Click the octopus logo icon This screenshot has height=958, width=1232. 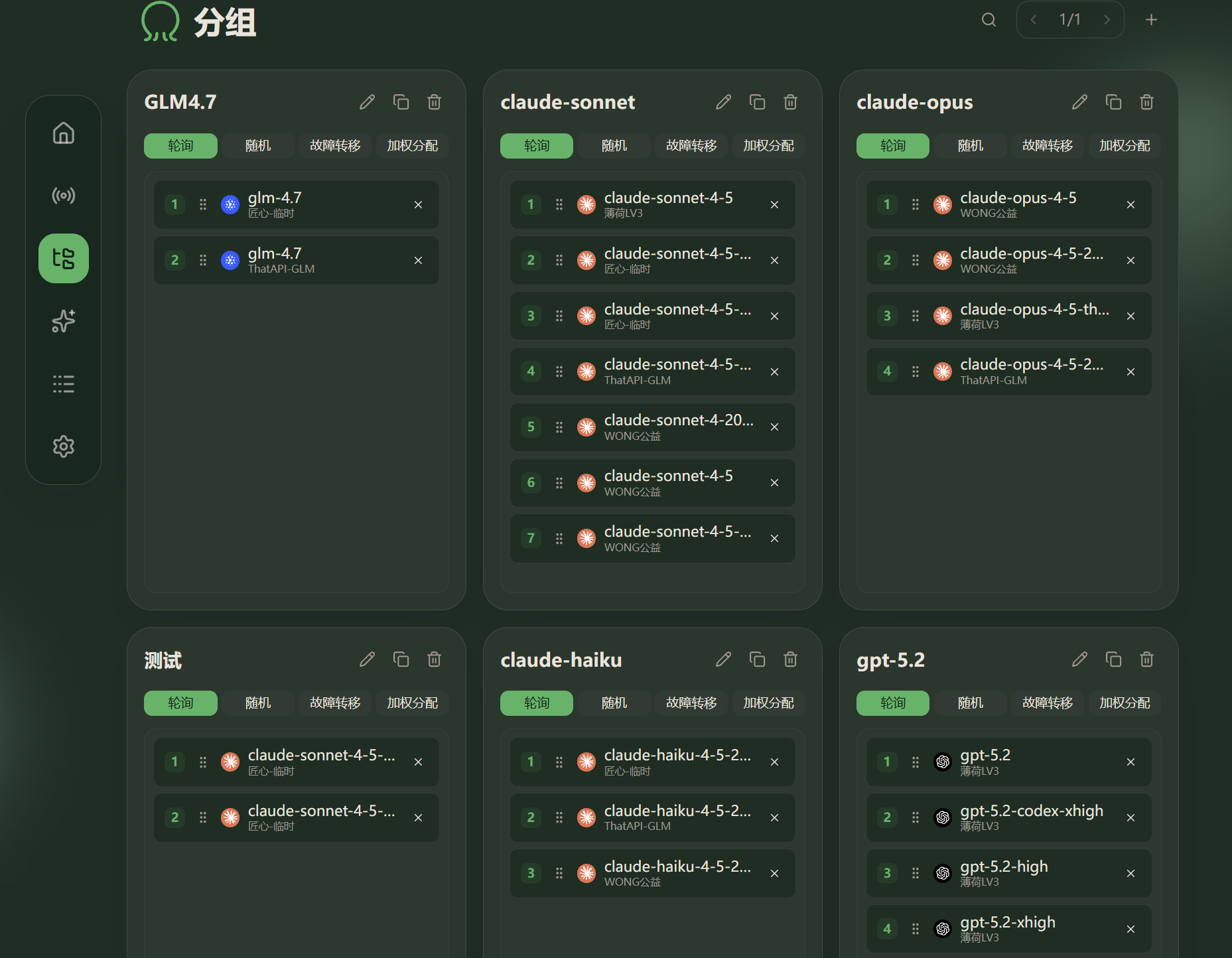click(160, 21)
